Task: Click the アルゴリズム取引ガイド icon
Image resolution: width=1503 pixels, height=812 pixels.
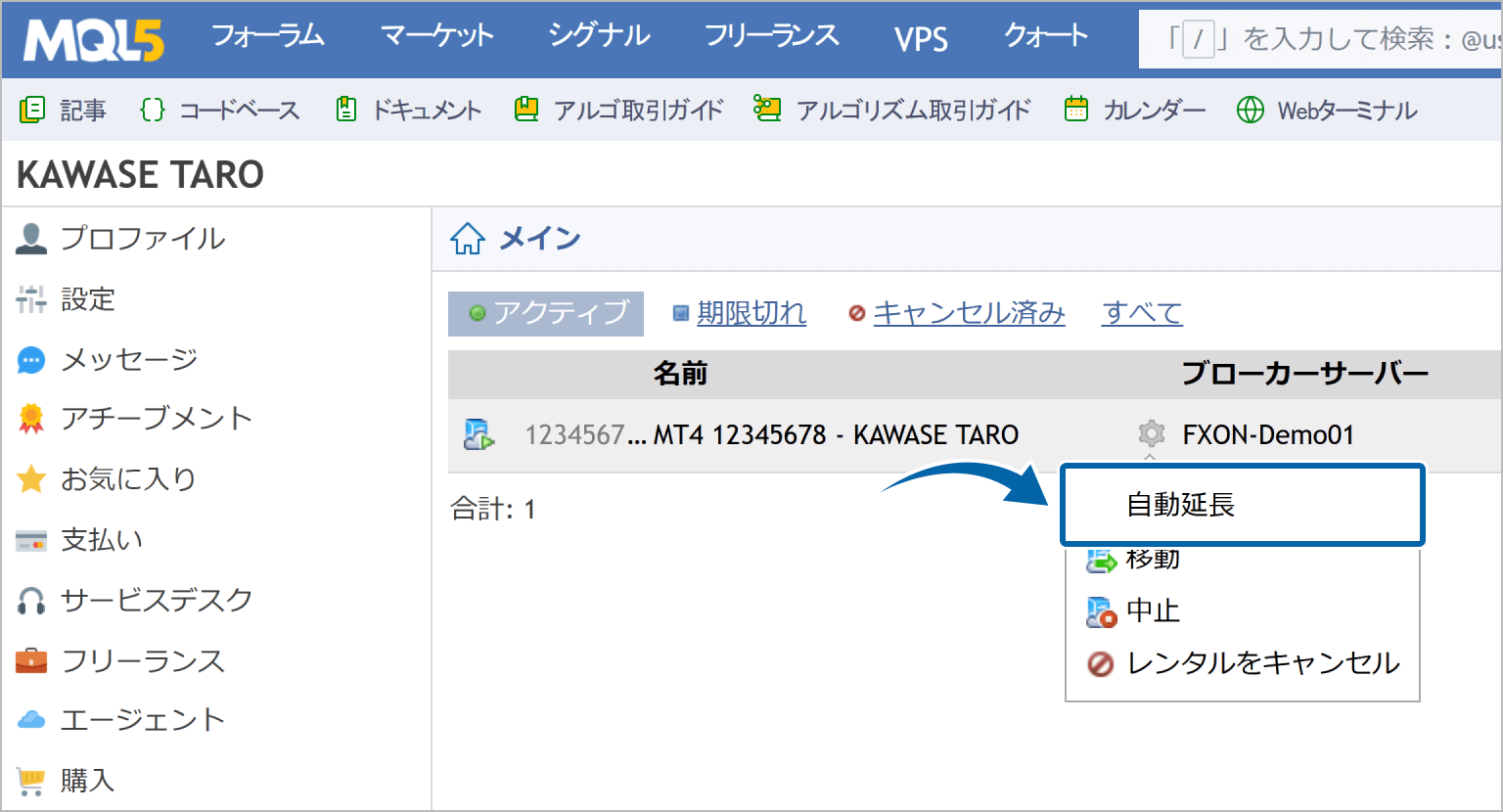Action: [x=767, y=110]
